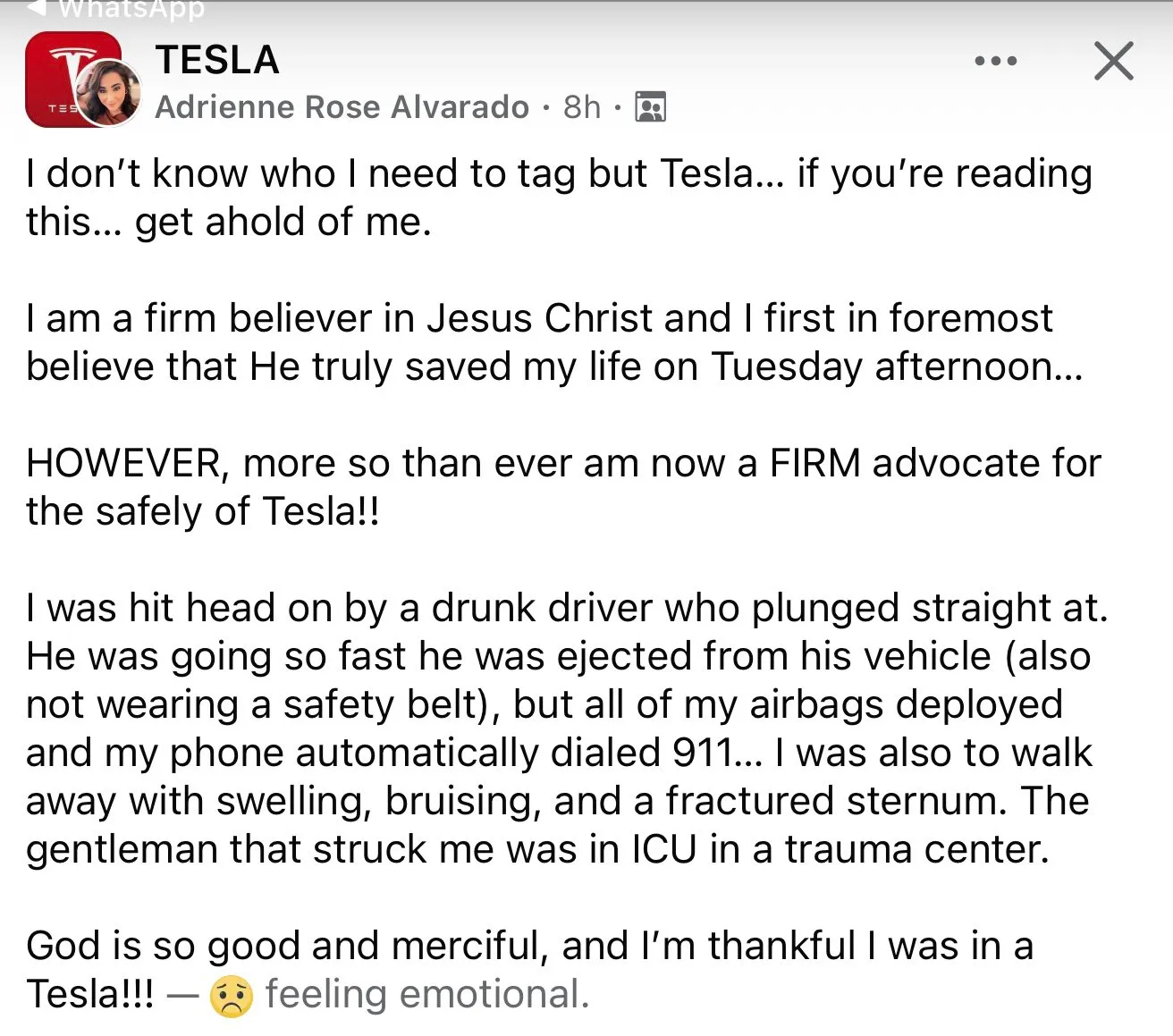1173x1036 pixels.
Task: Open Adrienne Rose Alvarado's profile link
Action: click(342, 106)
